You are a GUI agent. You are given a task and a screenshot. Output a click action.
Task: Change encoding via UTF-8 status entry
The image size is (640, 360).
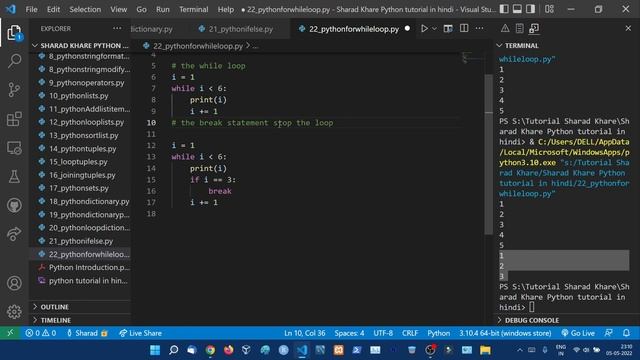pos(383,333)
